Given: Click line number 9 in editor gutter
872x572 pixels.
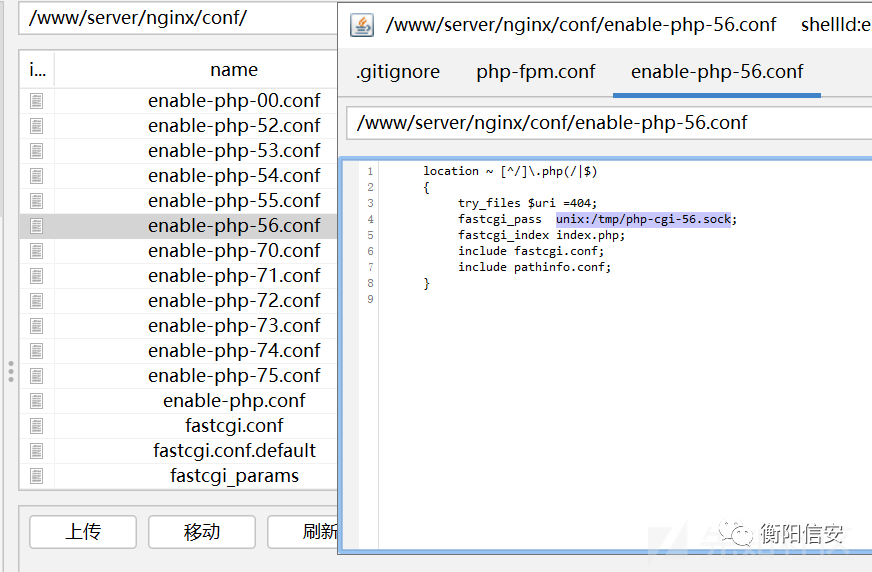Looking at the screenshot, I should coord(370,300).
